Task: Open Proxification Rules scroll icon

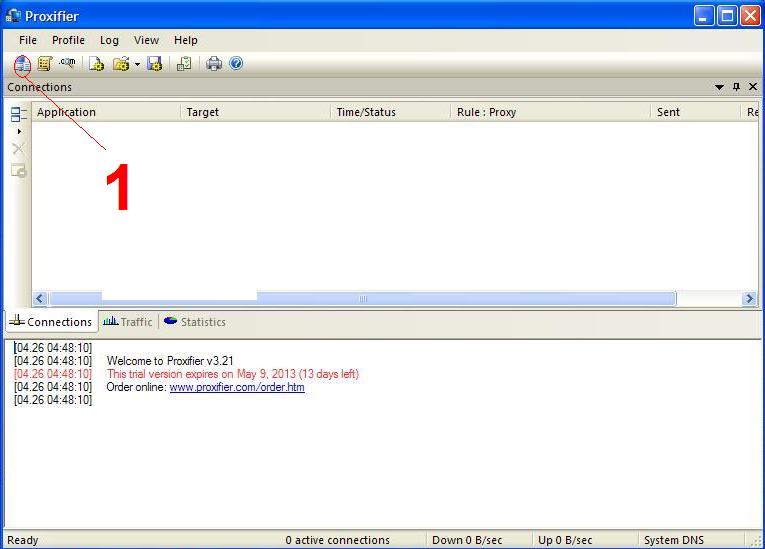Action: 45,64
